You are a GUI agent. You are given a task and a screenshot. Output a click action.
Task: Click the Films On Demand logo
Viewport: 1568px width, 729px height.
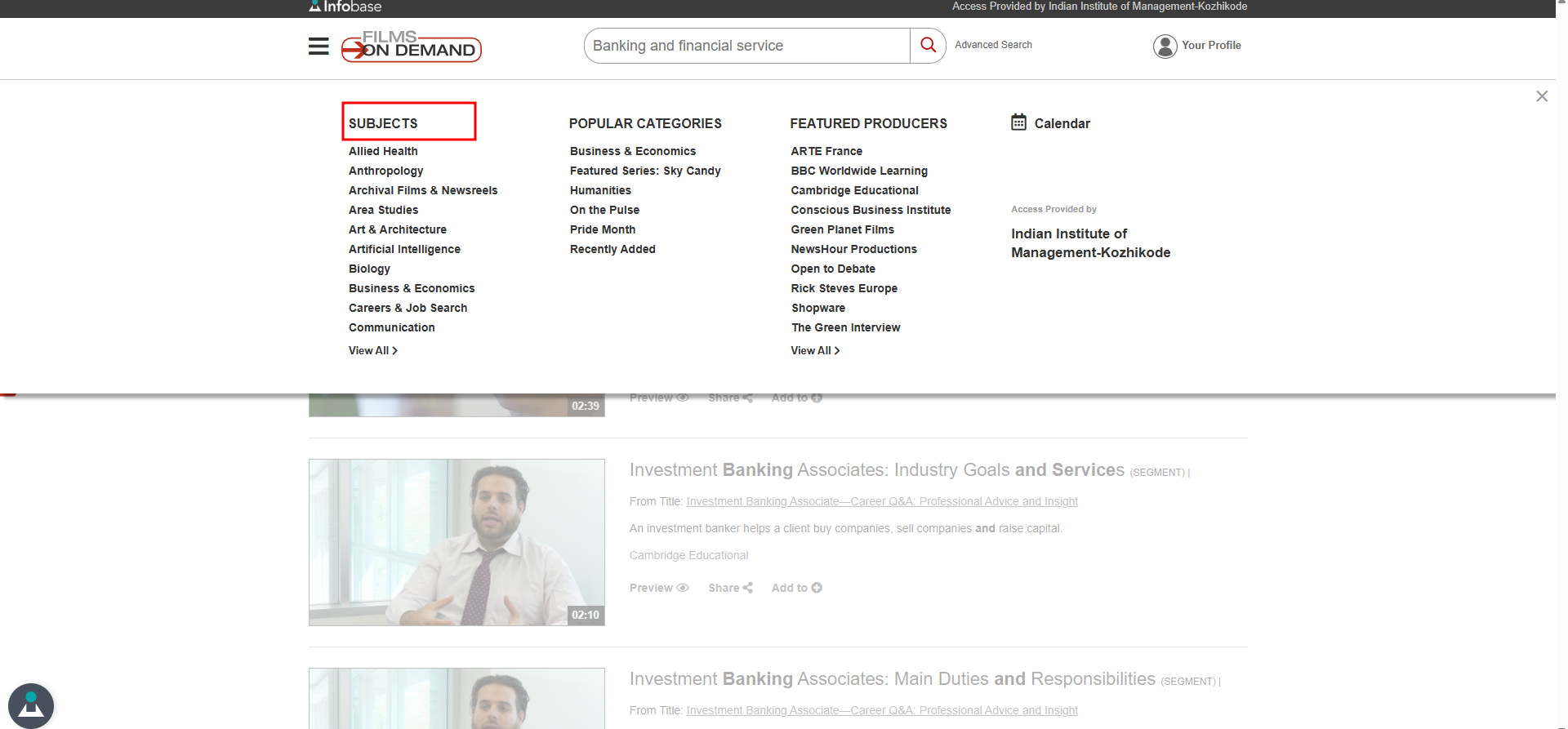click(x=412, y=47)
